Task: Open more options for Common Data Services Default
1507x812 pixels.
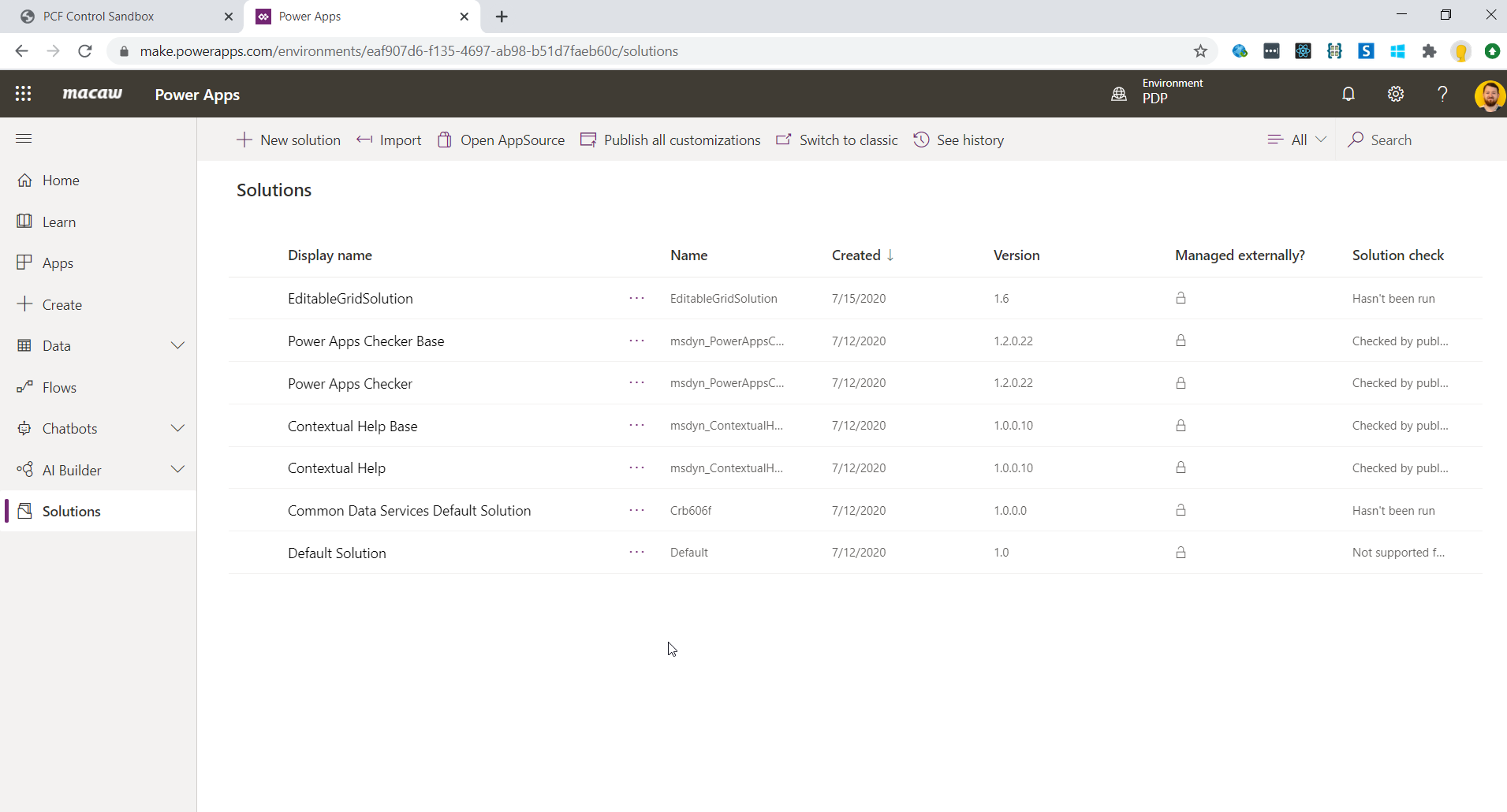Action: (x=637, y=510)
